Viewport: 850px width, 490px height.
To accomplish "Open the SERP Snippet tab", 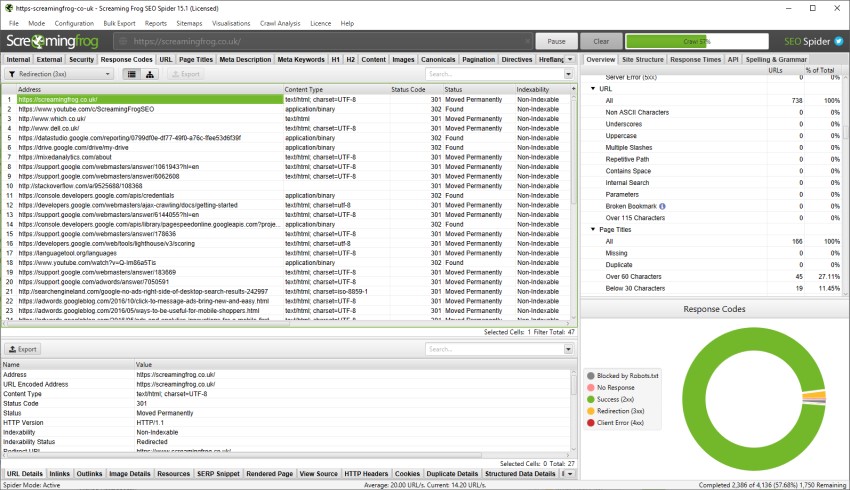I will (219, 473).
